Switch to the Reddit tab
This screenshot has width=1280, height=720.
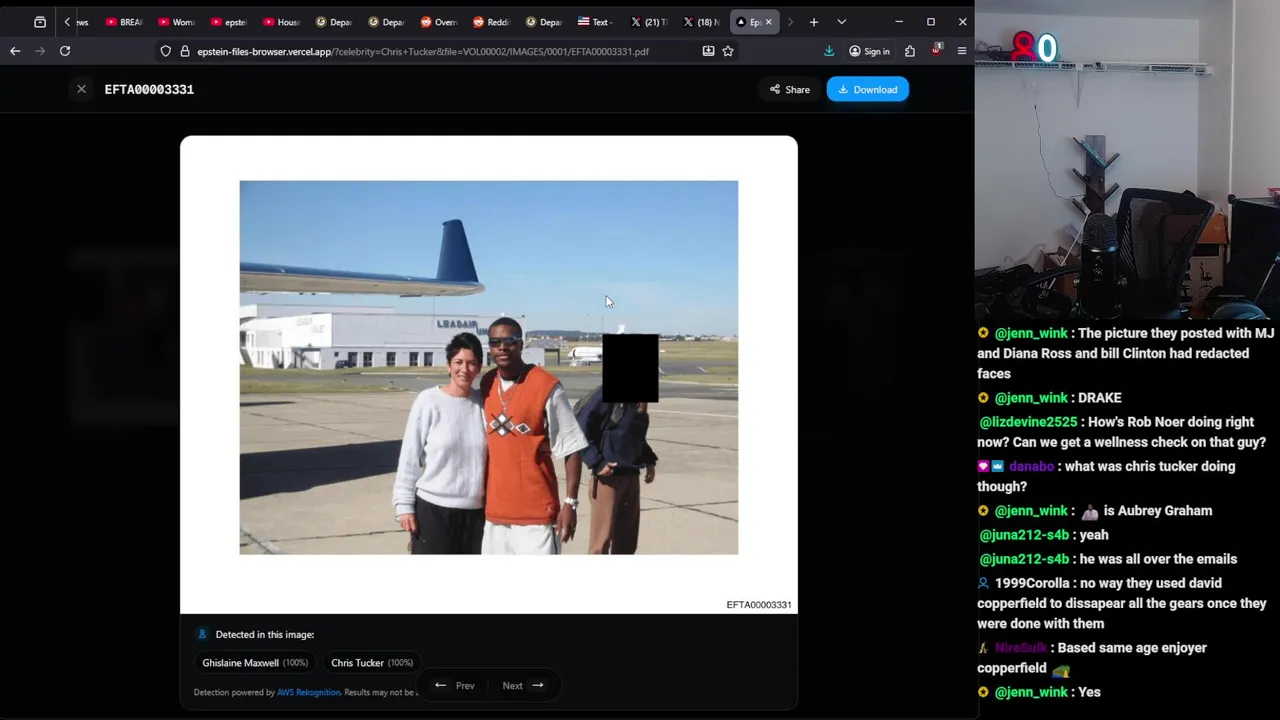tap(490, 22)
